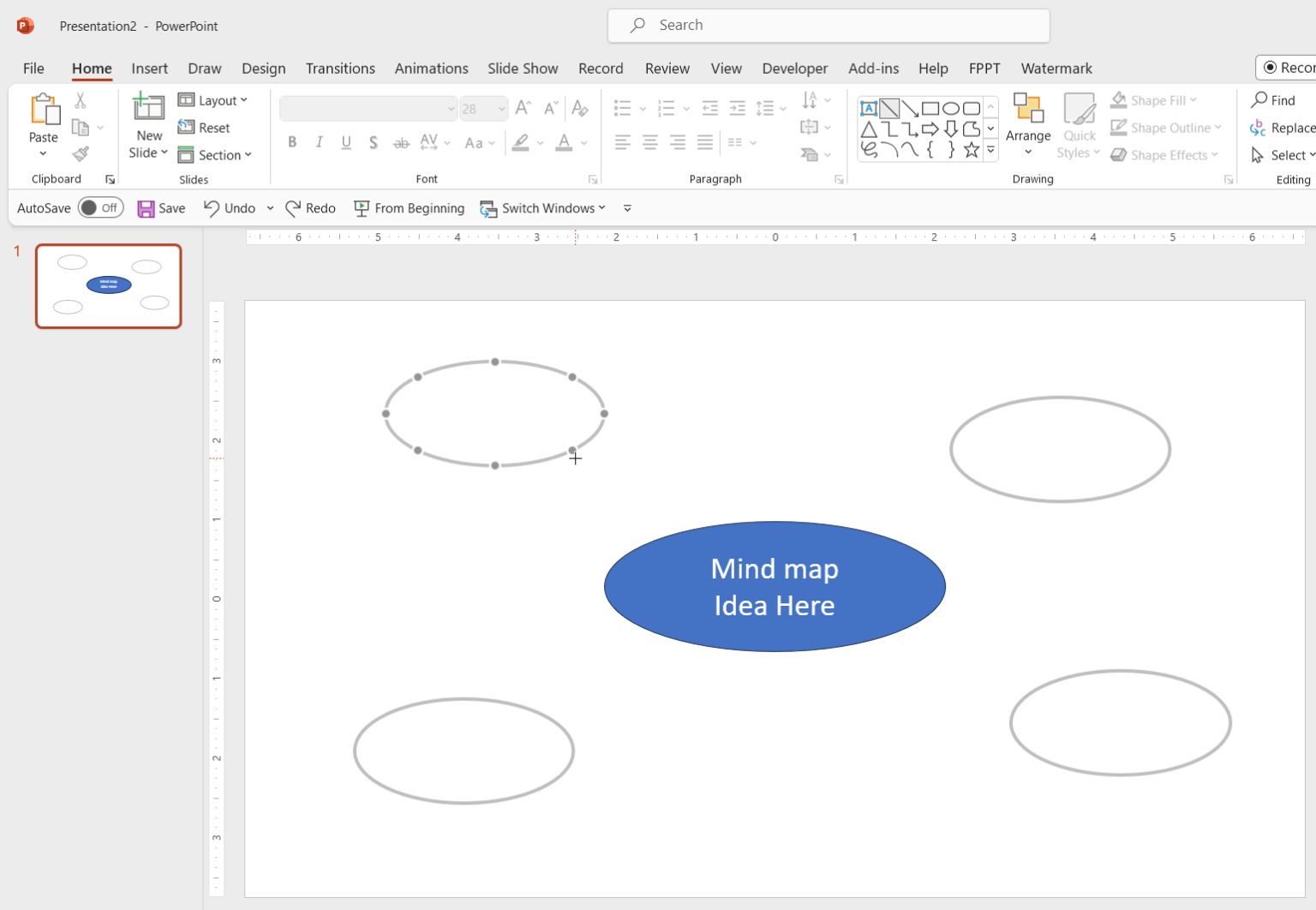Toggle italic formatting

[x=319, y=142]
